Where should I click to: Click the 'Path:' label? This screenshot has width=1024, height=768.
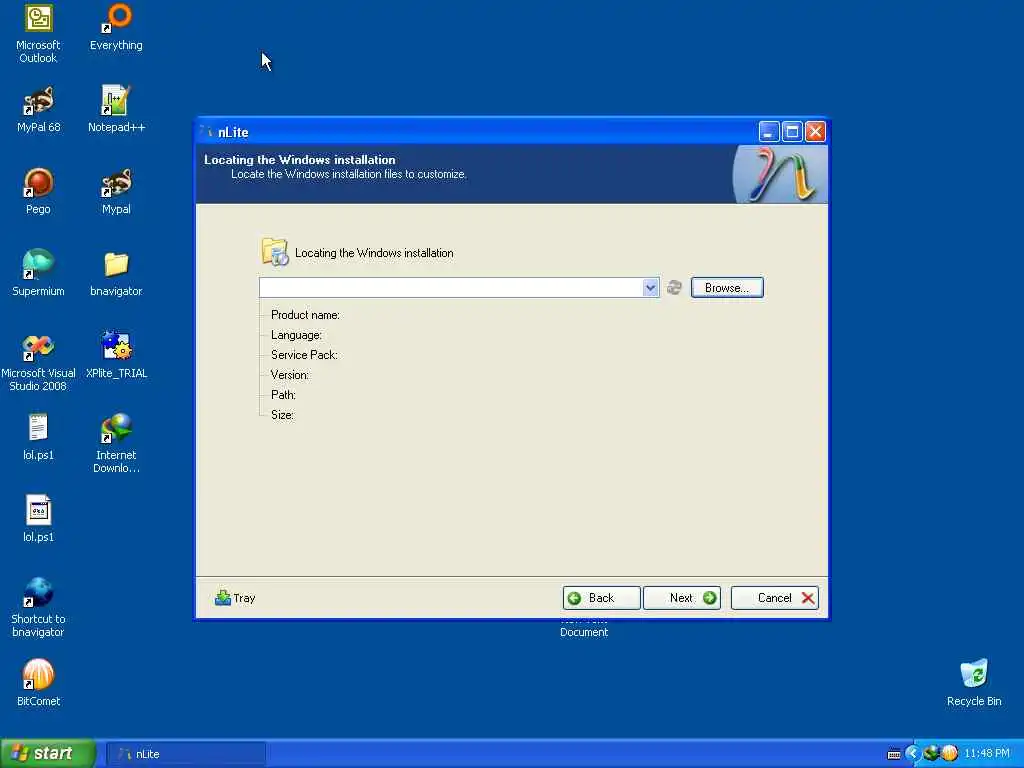(283, 394)
